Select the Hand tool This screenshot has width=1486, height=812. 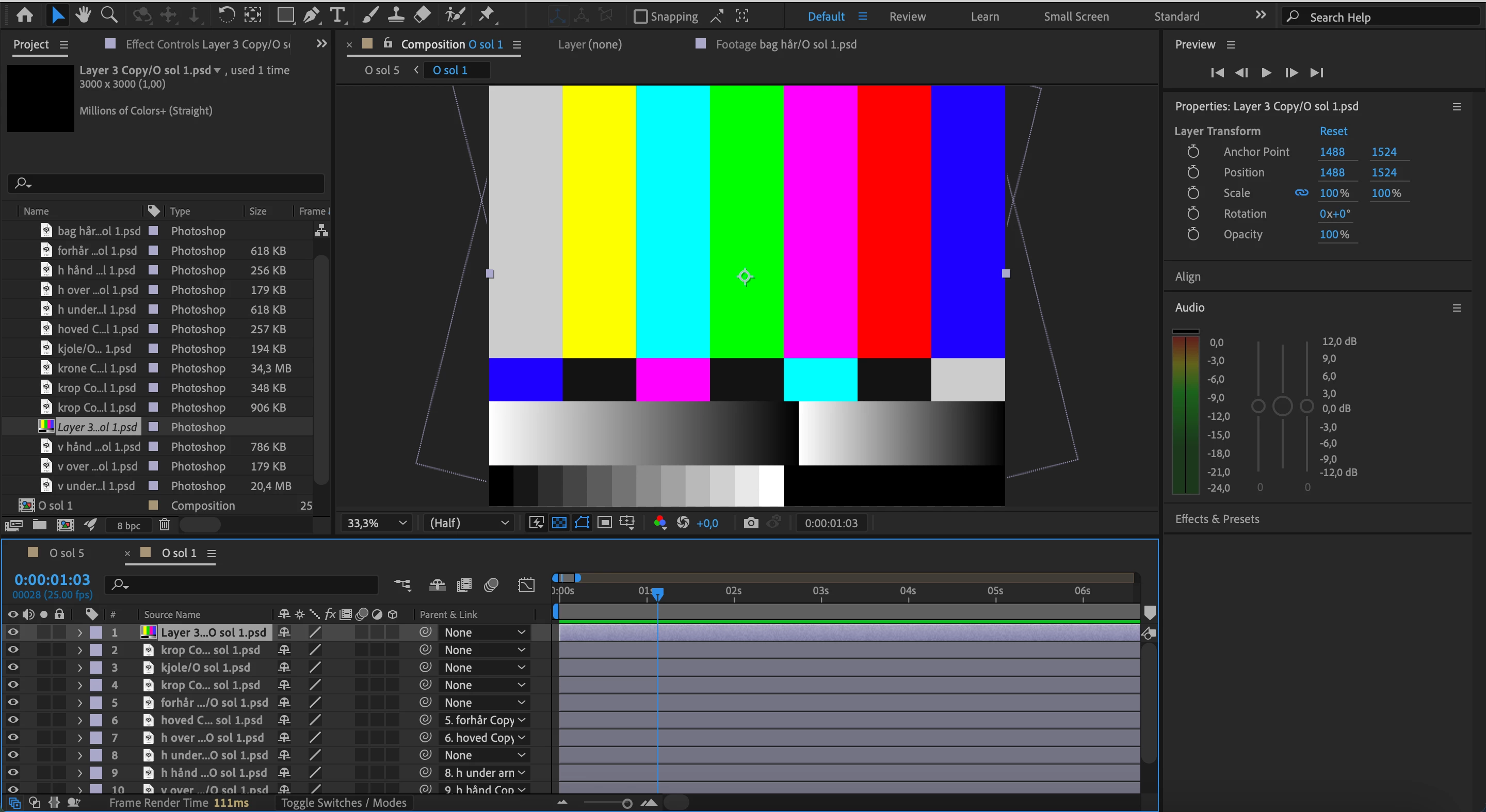coord(83,15)
